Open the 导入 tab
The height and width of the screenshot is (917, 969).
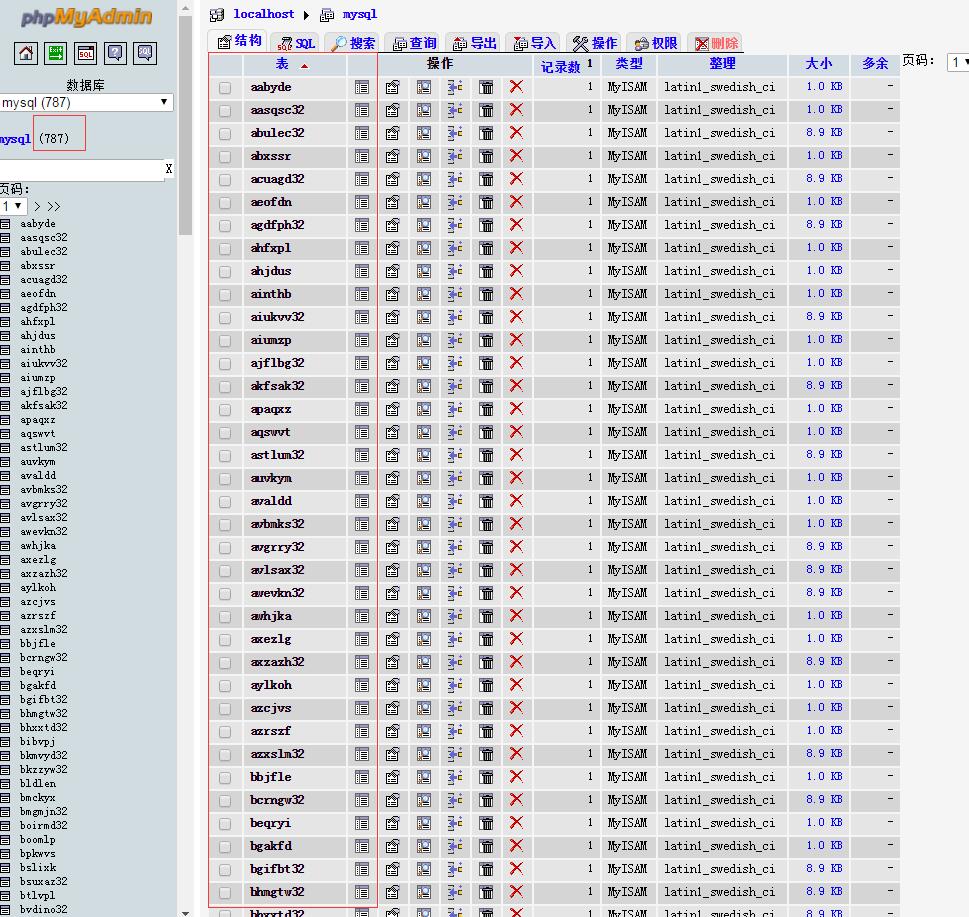[x=535, y=43]
